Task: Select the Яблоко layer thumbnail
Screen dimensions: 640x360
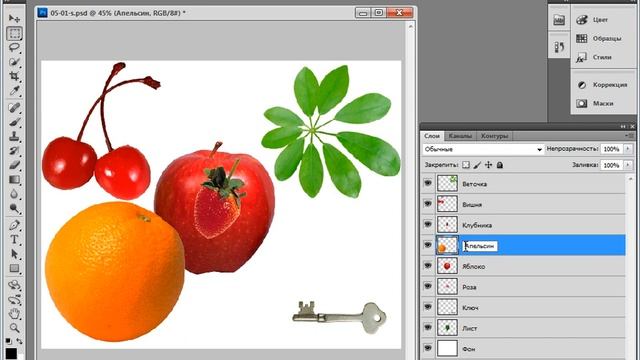Action: click(x=447, y=266)
